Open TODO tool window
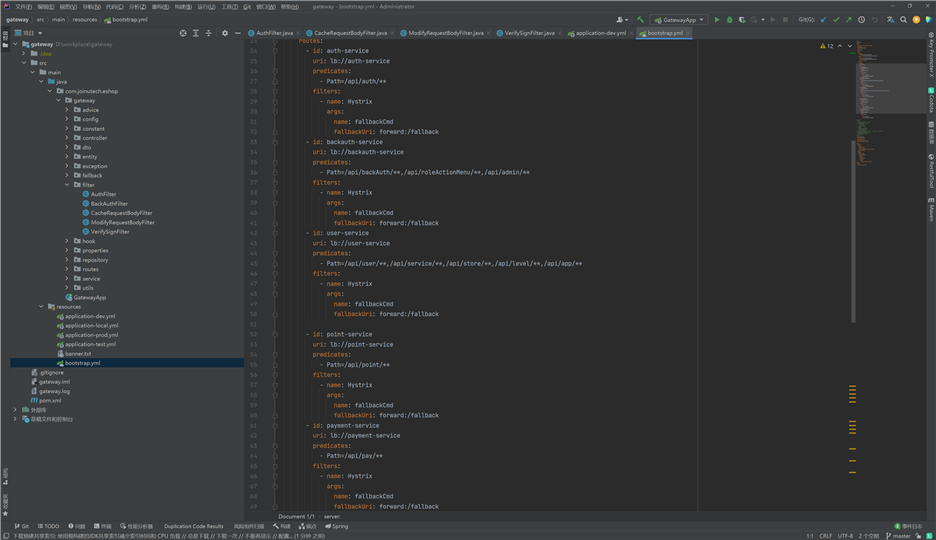Viewport: 936px width, 540px height. click(48, 526)
